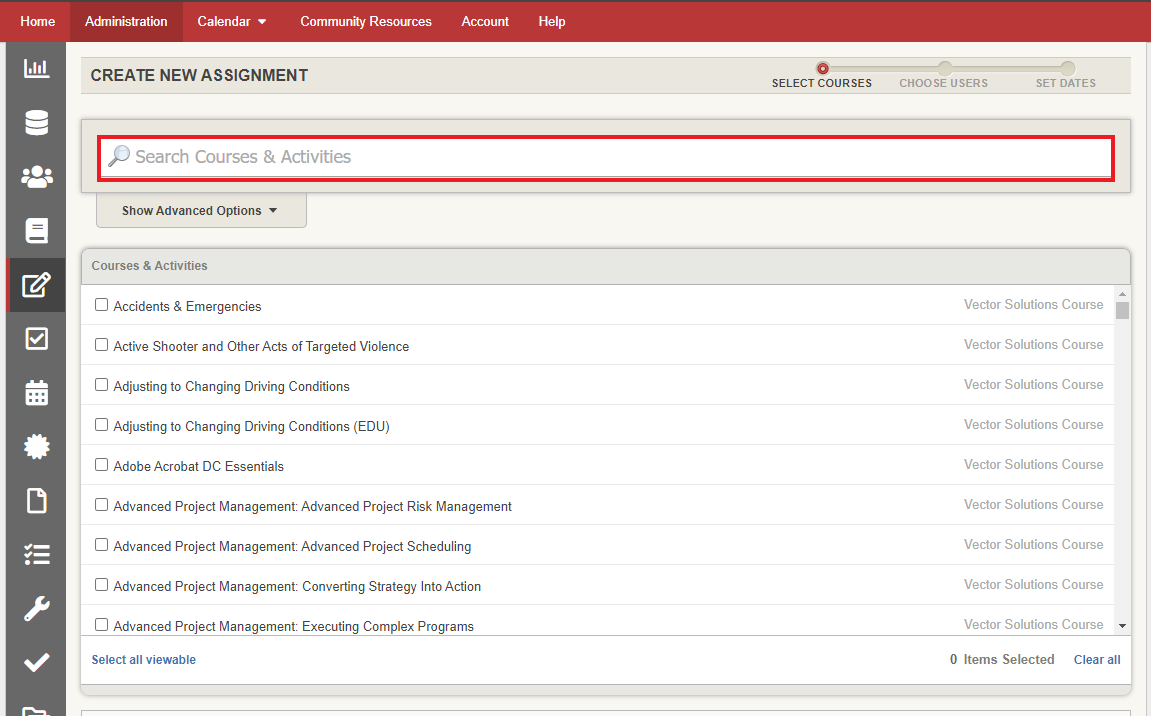Screen dimensions: 1151x716
Task: Check the Accidents & Emergencies course checkbox
Action: tap(101, 304)
